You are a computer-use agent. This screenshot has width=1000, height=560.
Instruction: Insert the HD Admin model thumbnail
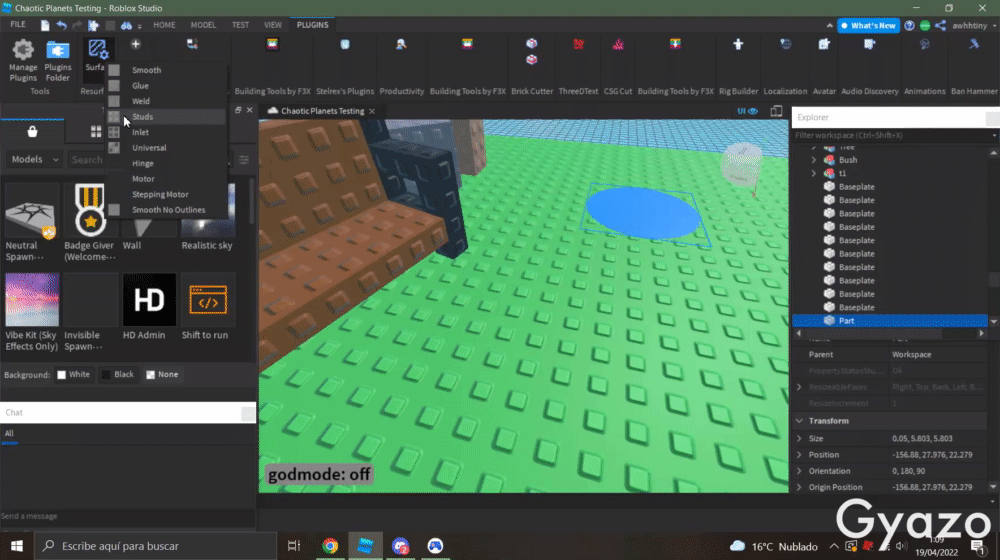pos(149,300)
